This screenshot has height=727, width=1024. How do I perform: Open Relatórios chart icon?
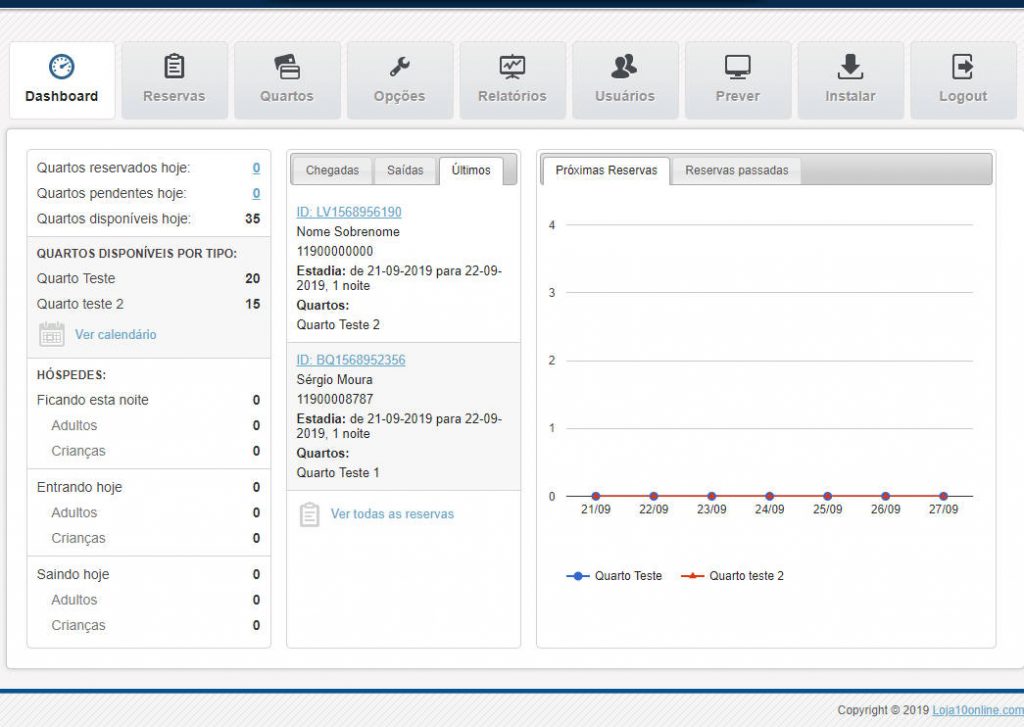pyautogui.click(x=512, y=67)
